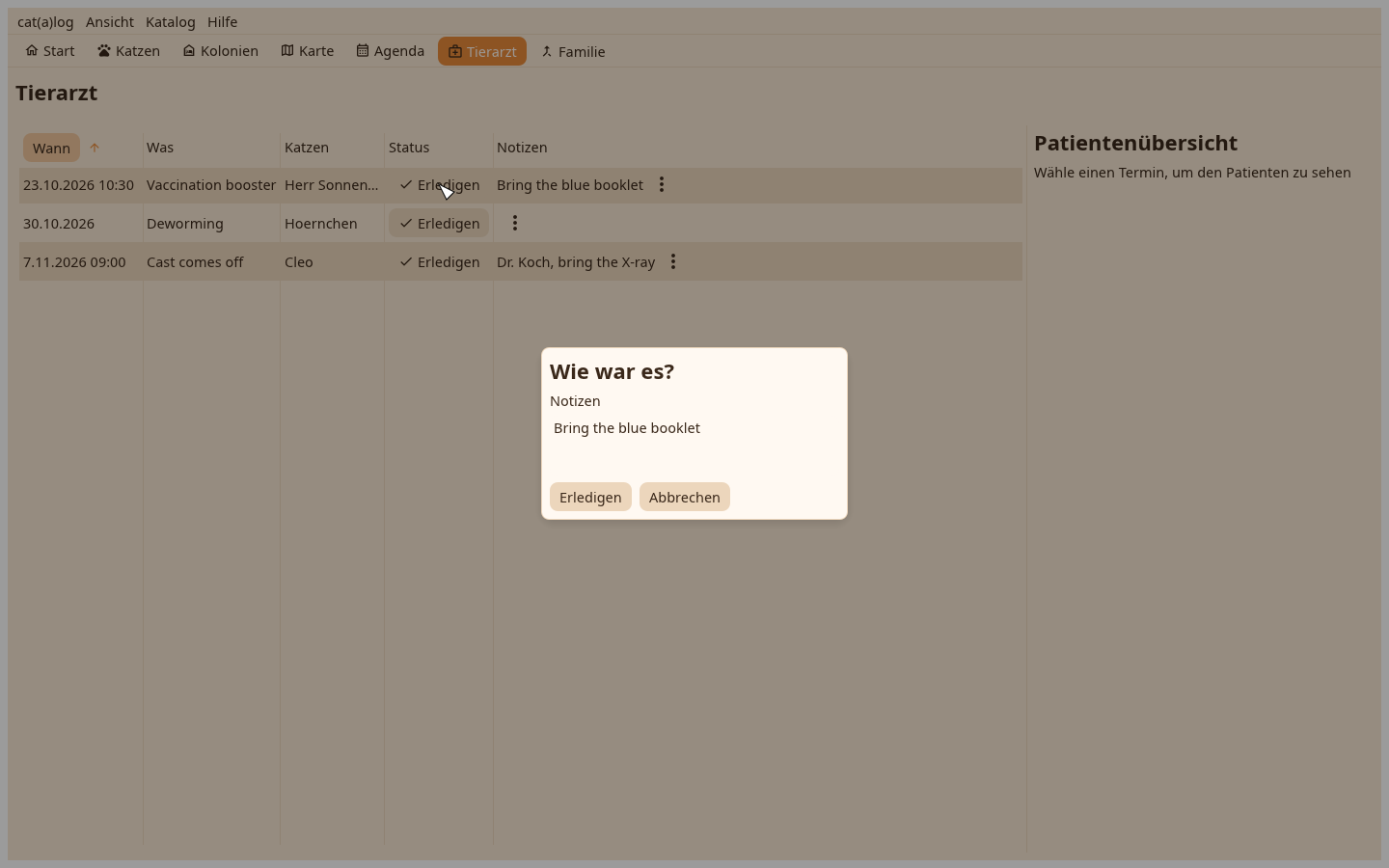Switch to the Familie tab

pos(573,51)
